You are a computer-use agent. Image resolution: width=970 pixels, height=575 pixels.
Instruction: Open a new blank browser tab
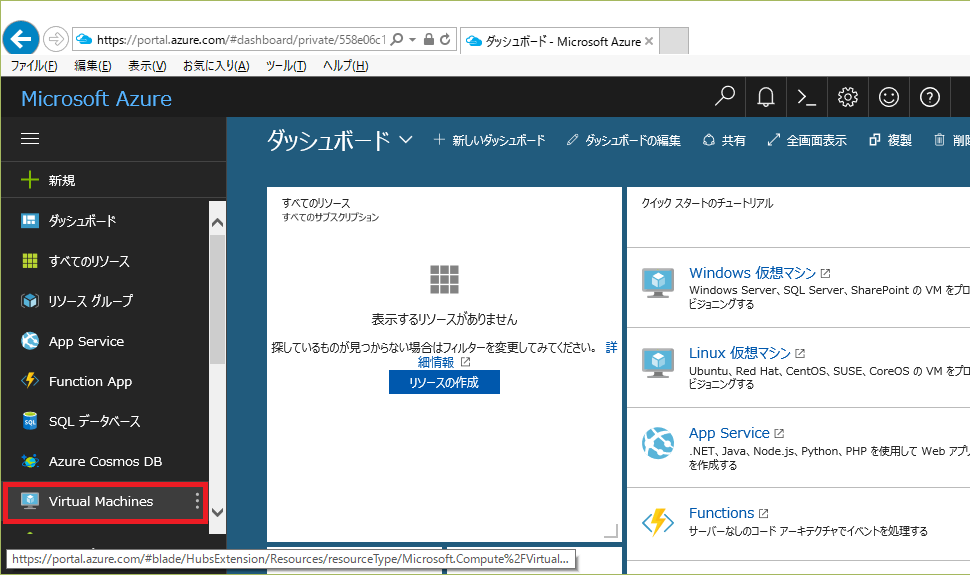click(x=674, y=41)
